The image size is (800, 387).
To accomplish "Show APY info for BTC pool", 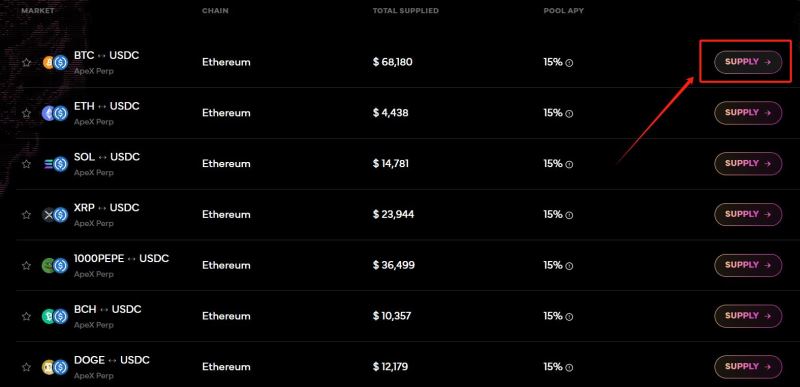I will (569, 63).
